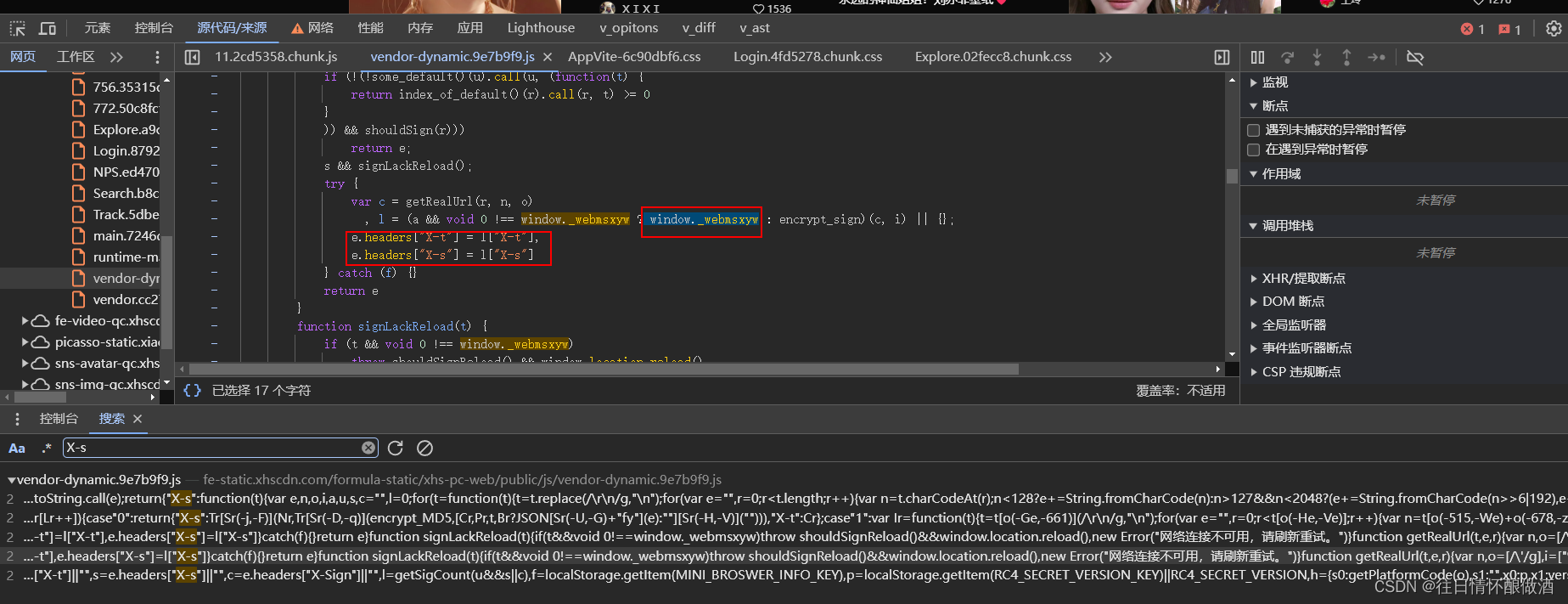Open the drawer three-dot menu

[17, 419]
